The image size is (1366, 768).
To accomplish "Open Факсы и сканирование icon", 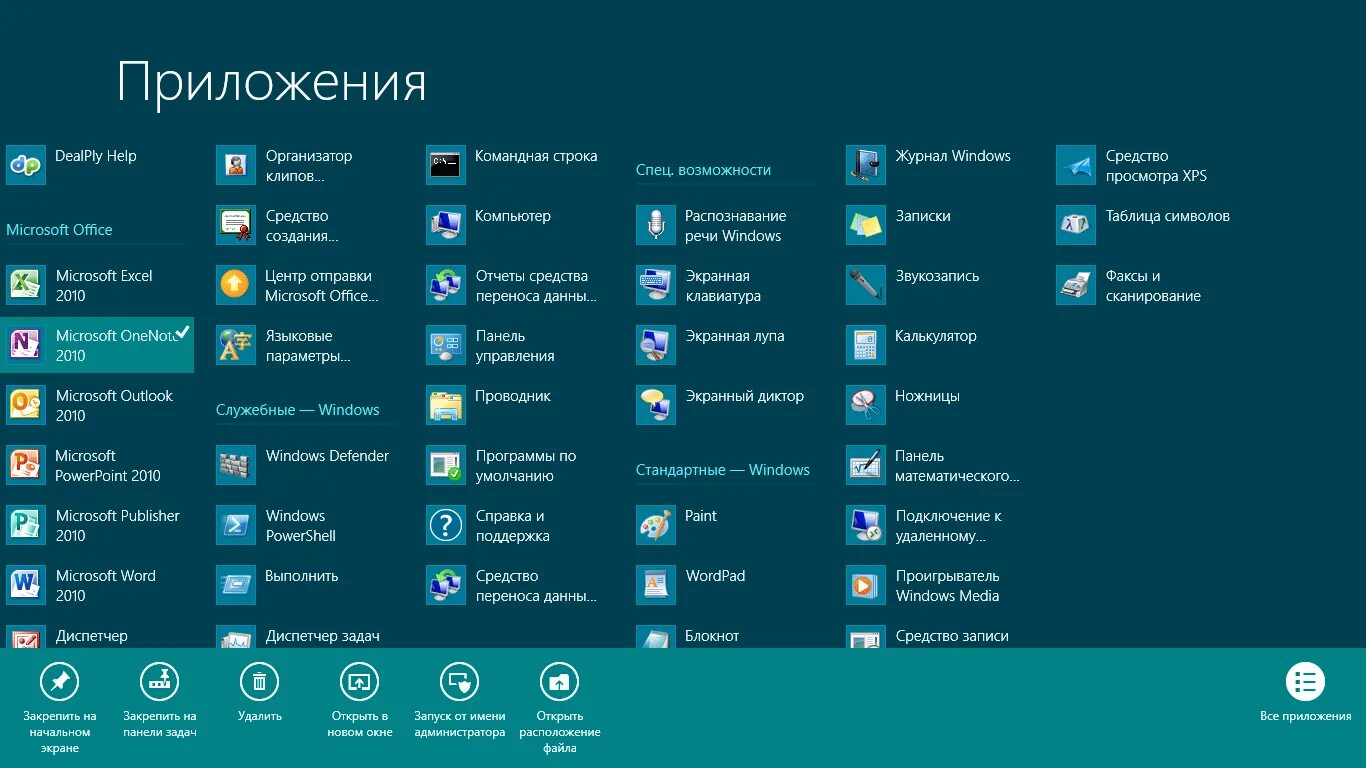I will (x=1076, y=285).
